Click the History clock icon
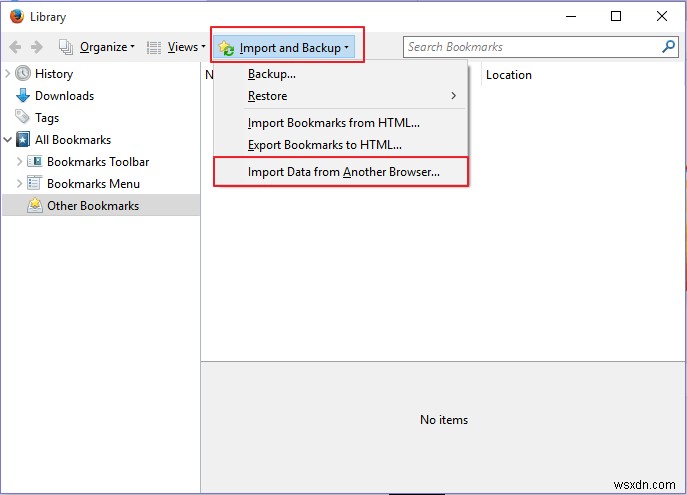 click(23, 73)
